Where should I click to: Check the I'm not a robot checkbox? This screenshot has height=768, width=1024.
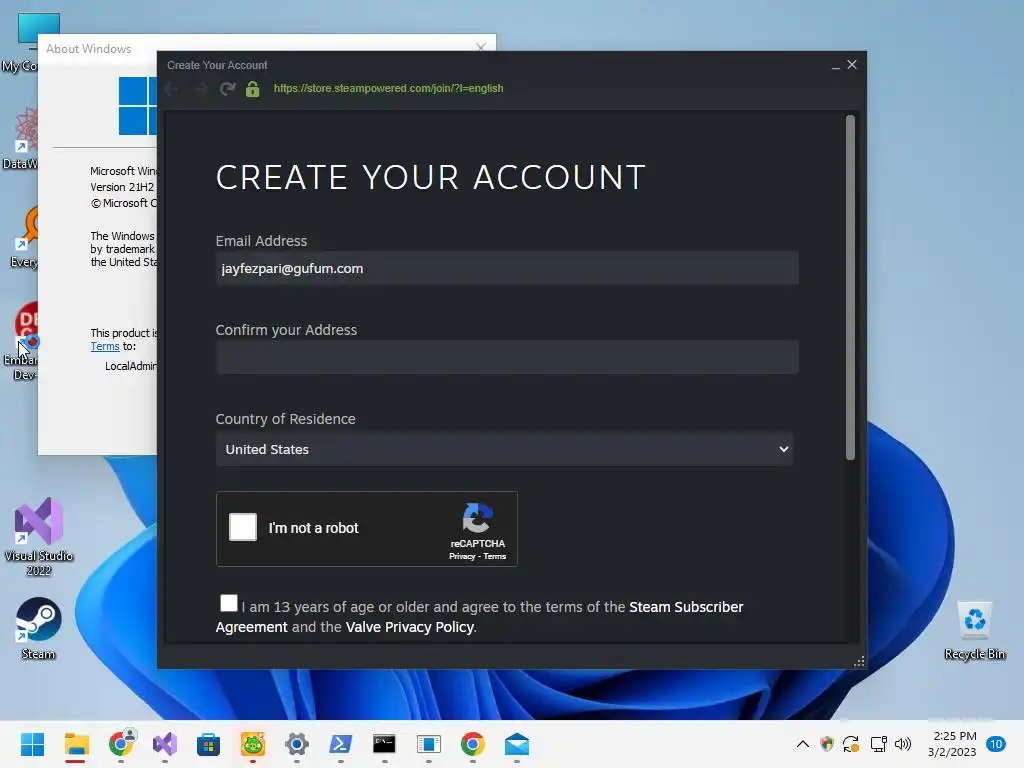point(243,527)
